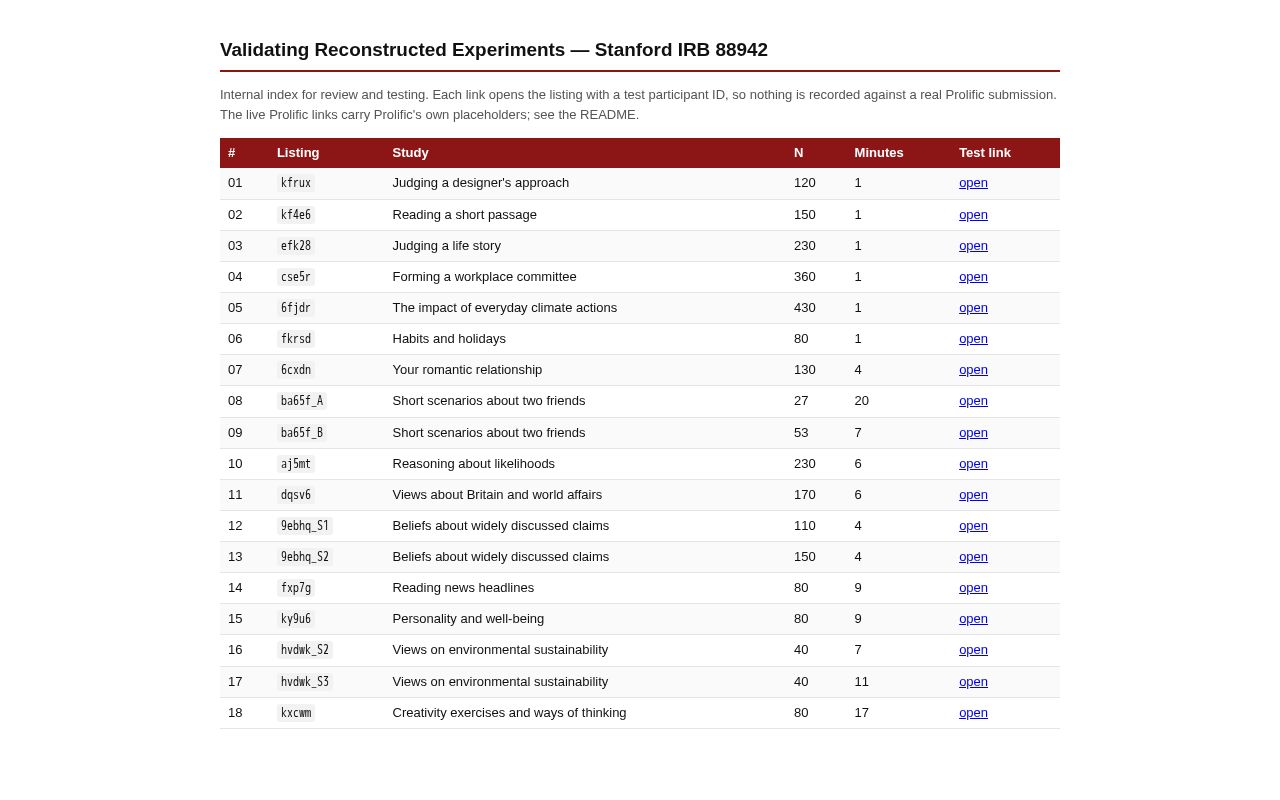The image size is (1280, 800).
Task: Click listing code 'kfrux'
Action: click(x=296, y=183)
